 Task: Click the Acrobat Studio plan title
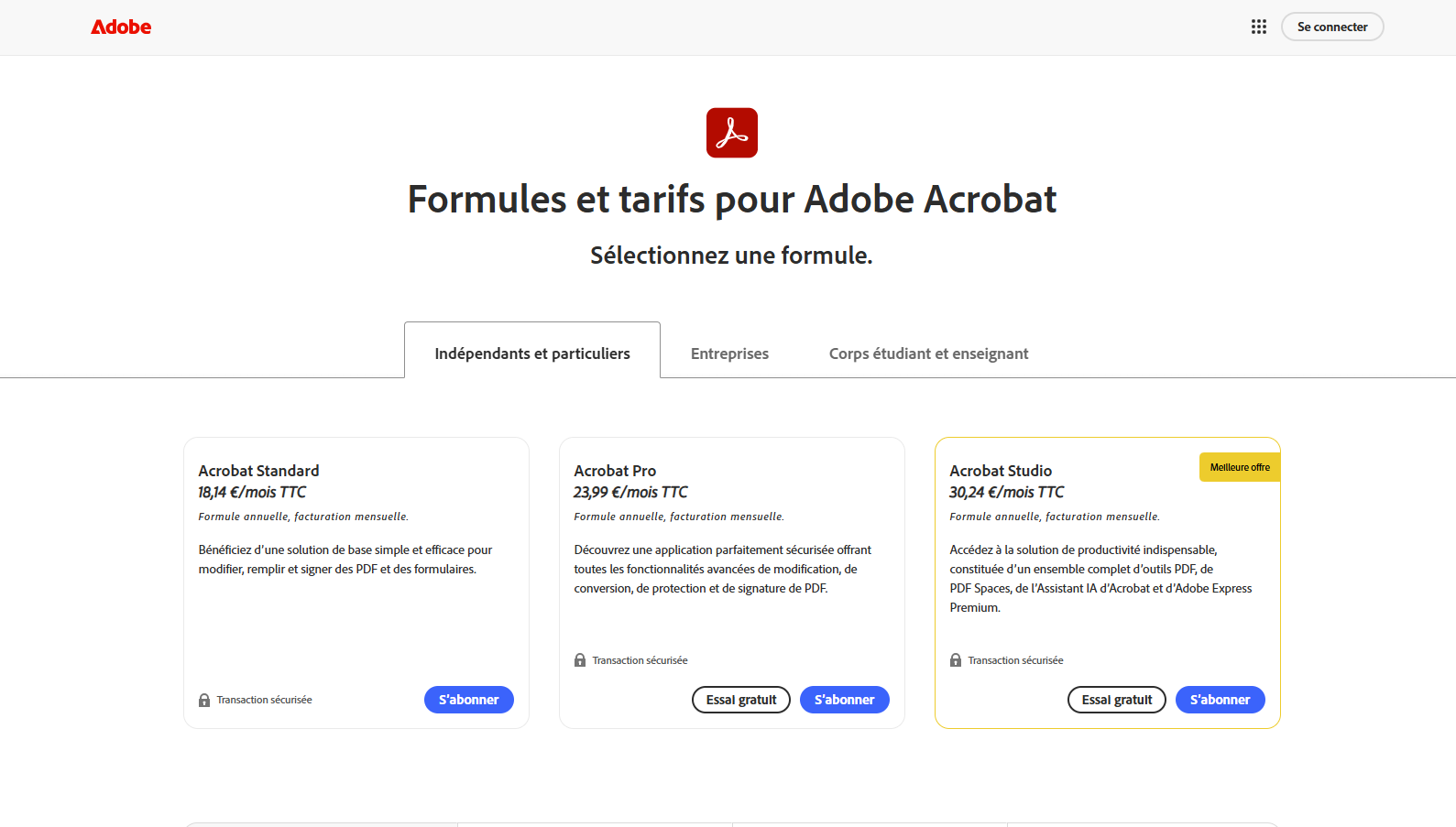click(1001, 471)
